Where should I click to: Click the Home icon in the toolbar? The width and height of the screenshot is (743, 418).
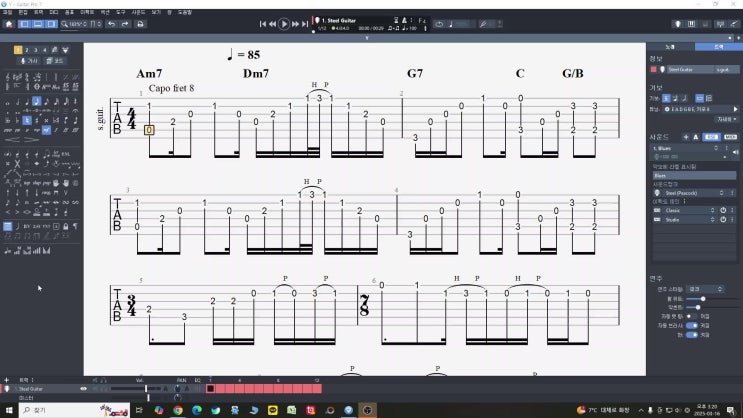click(8, 23)
